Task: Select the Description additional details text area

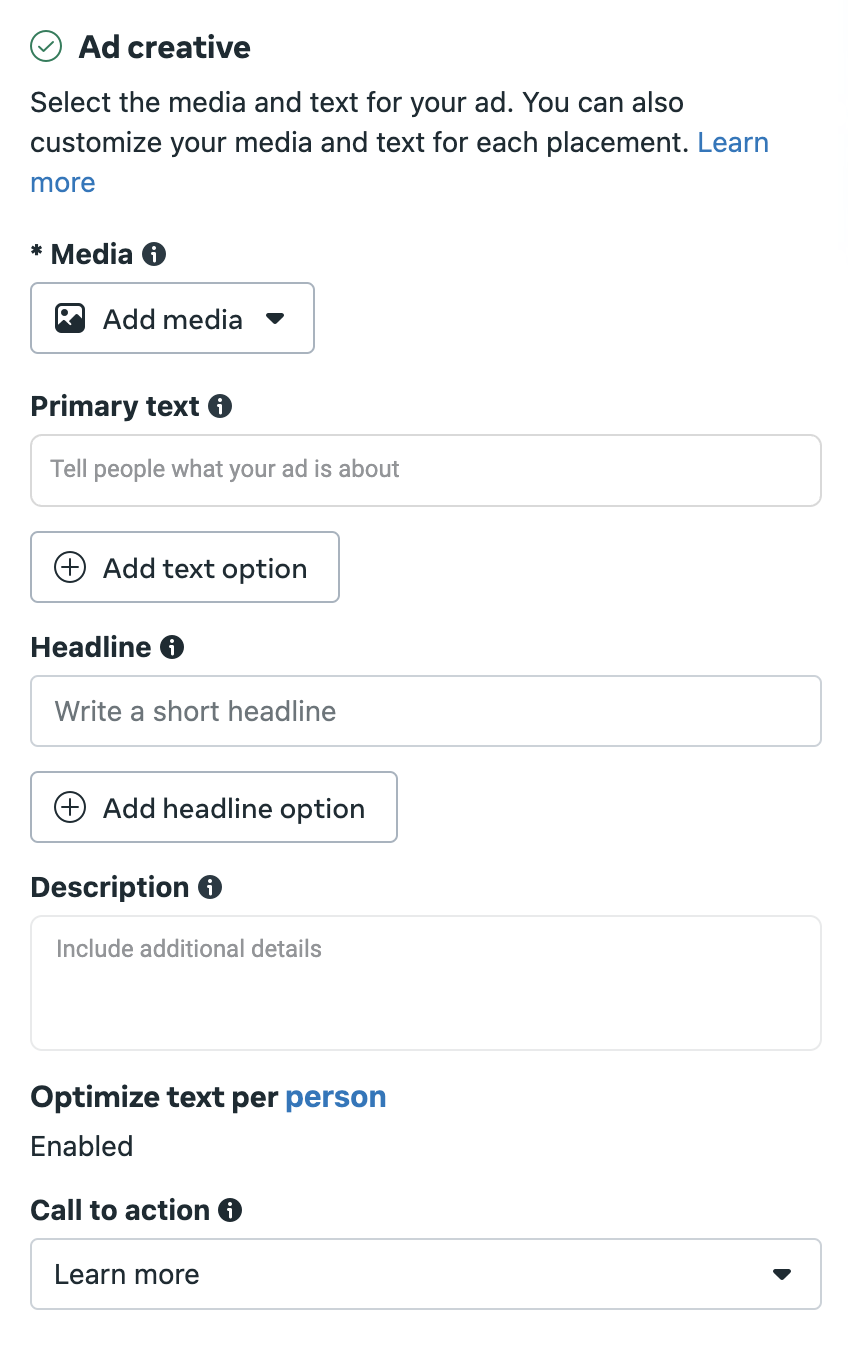Action: point(426,983)
